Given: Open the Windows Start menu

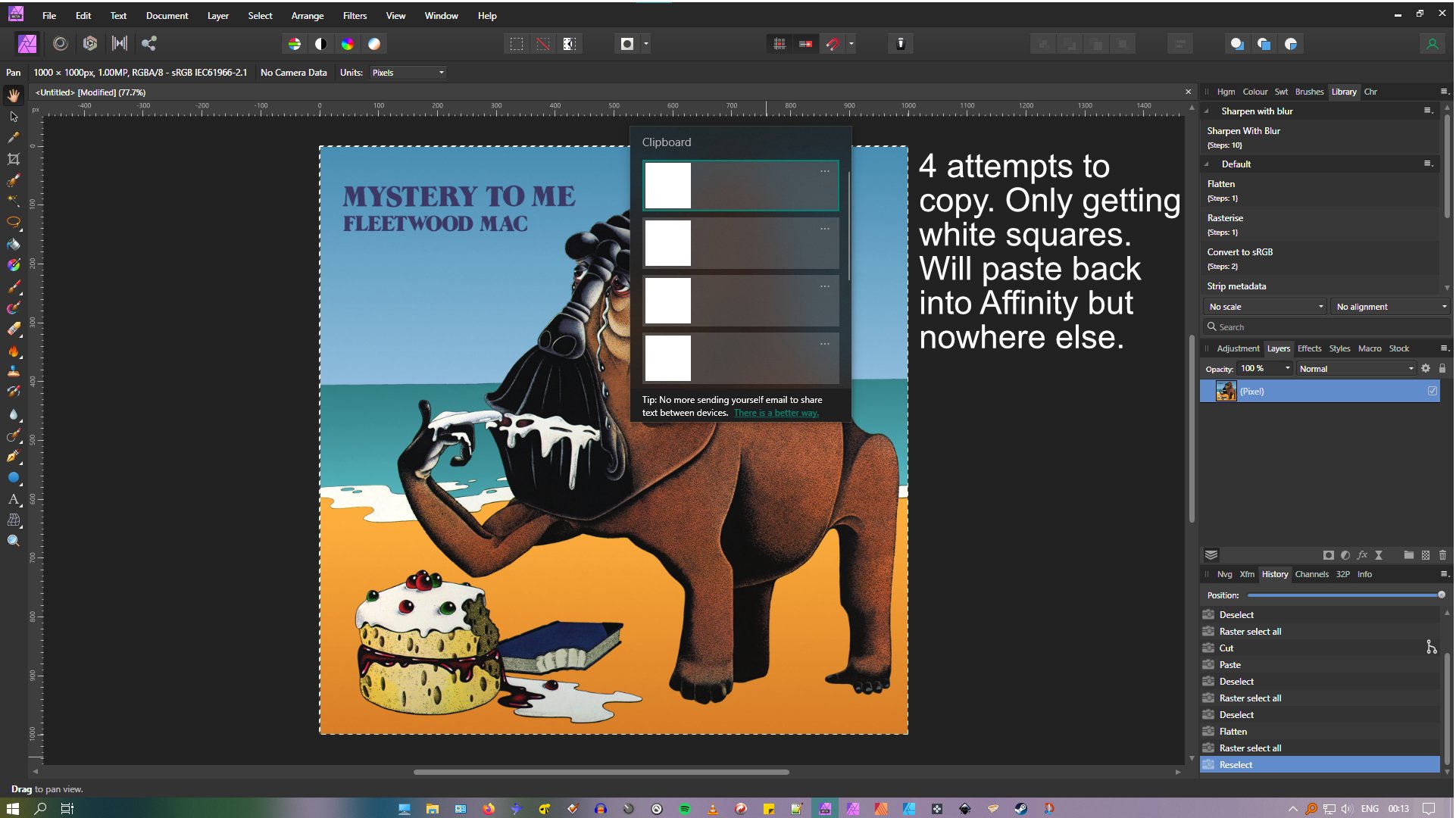Looking at the screenshot, I should pos(12,809).
